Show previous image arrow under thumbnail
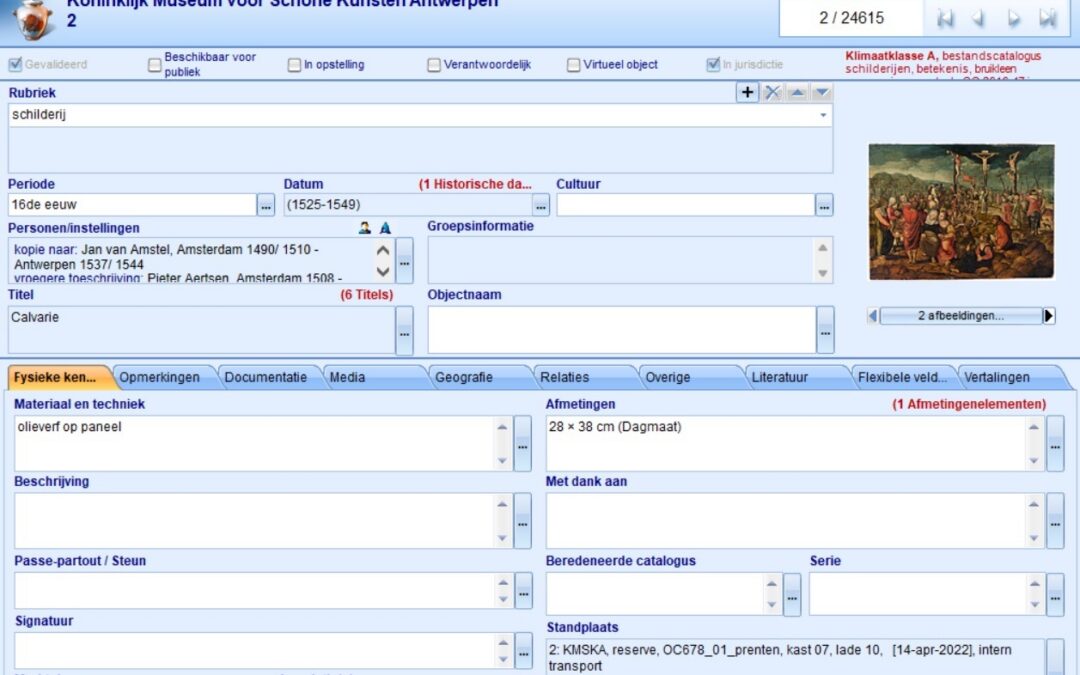Image resolution: width=1080 pixels, height=675 pixels. click(873, 315)
